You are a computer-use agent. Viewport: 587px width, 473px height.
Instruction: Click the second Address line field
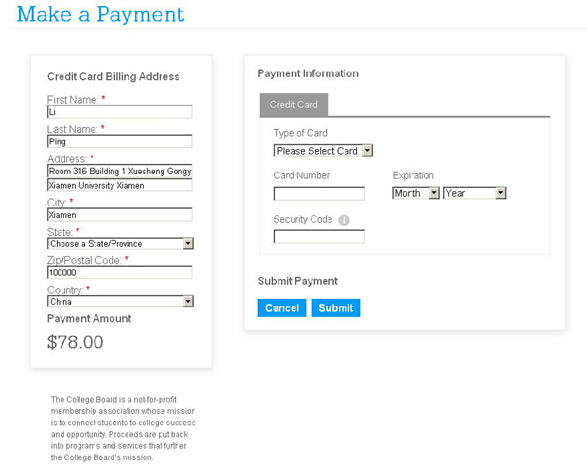coord(120,185)
